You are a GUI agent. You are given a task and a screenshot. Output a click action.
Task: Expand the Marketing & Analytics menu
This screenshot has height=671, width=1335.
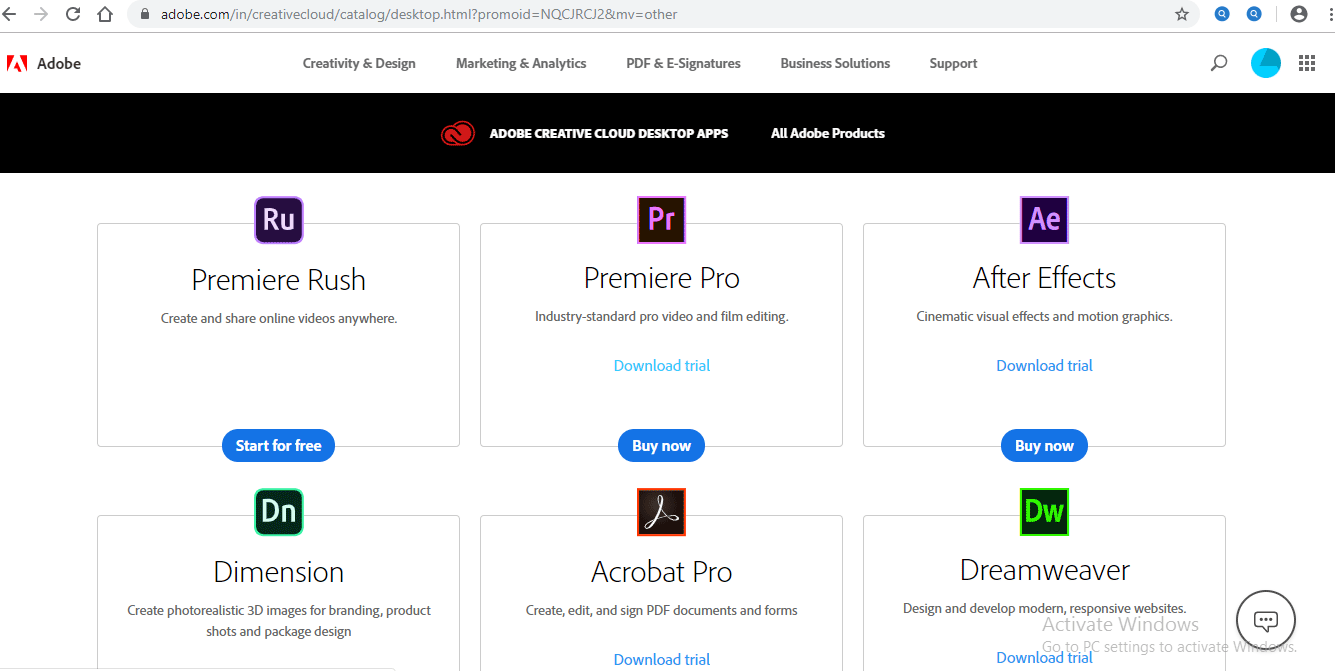pyautogui.click(x=521, y=63)
